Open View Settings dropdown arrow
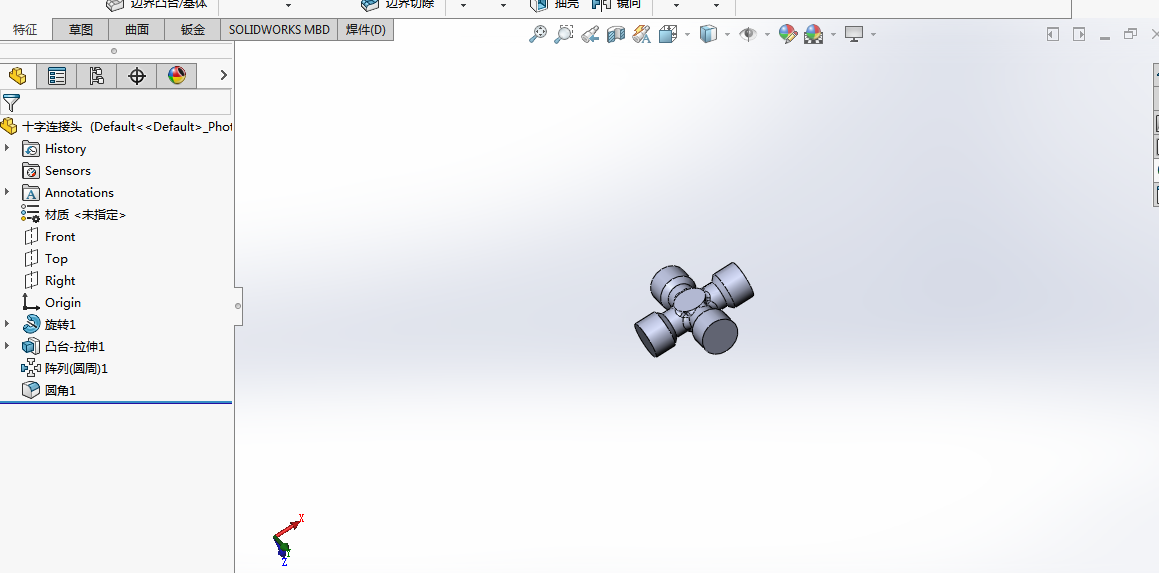The height and width of the screenshot is (573, 1159). coord(874,34)
